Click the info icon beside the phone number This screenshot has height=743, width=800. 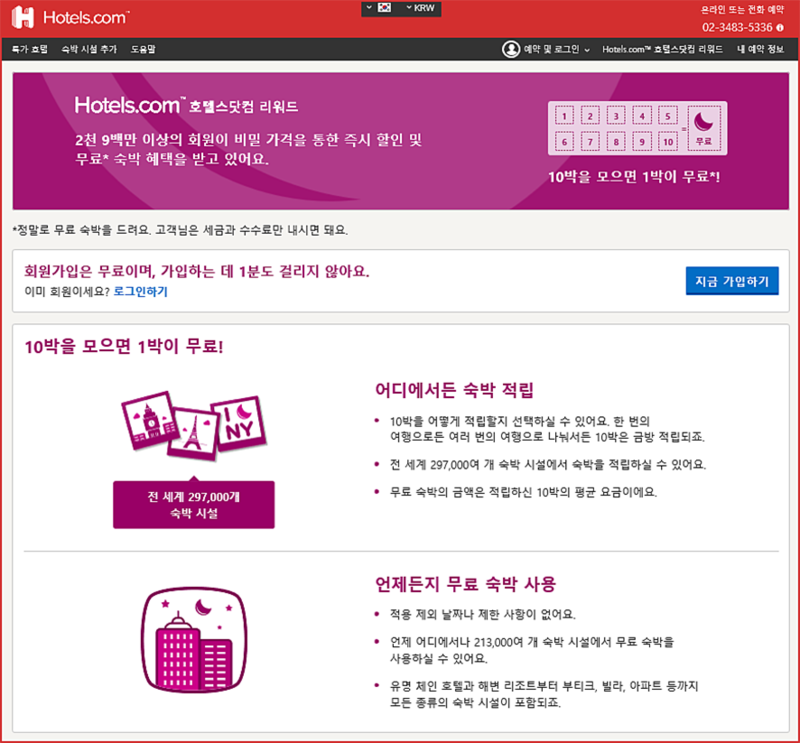click(x=780, y=28)
